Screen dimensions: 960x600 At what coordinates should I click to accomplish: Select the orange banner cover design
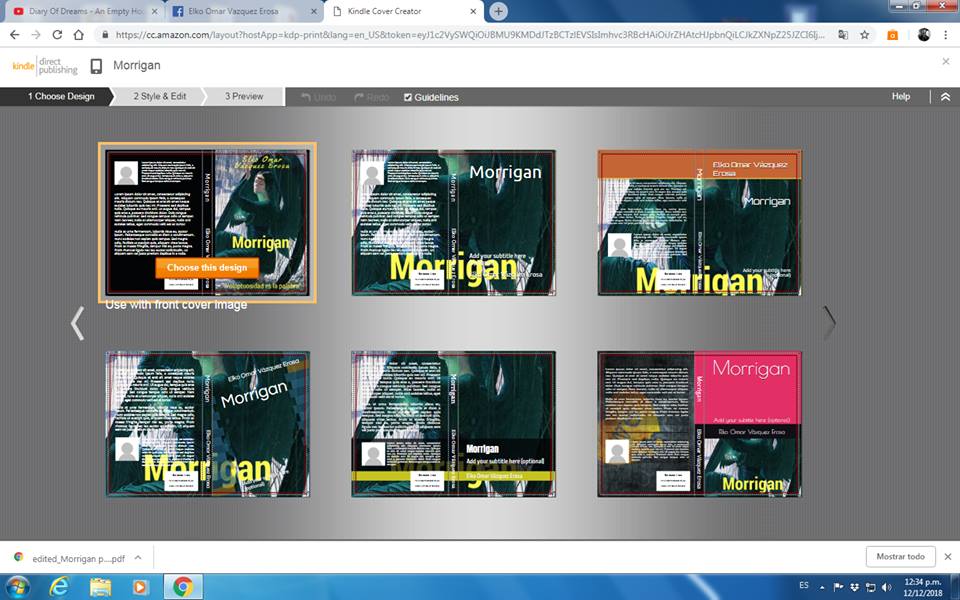[x=699, y=222]
